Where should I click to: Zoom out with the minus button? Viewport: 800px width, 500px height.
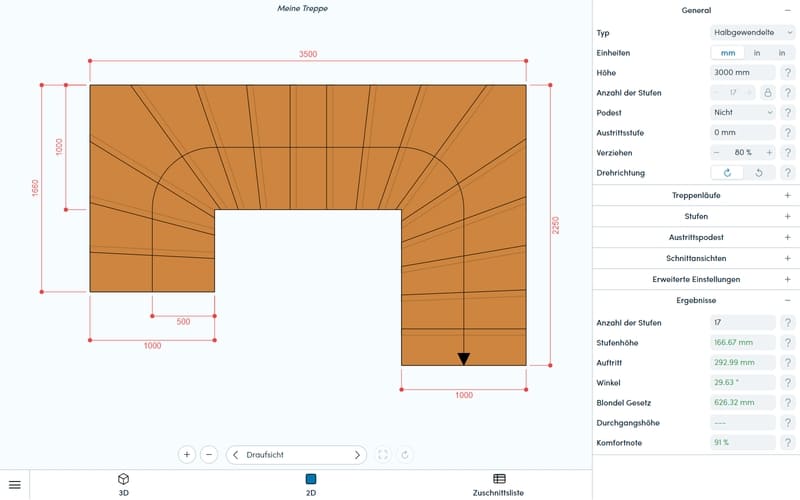pyautogui.click(x=209, y=455)
